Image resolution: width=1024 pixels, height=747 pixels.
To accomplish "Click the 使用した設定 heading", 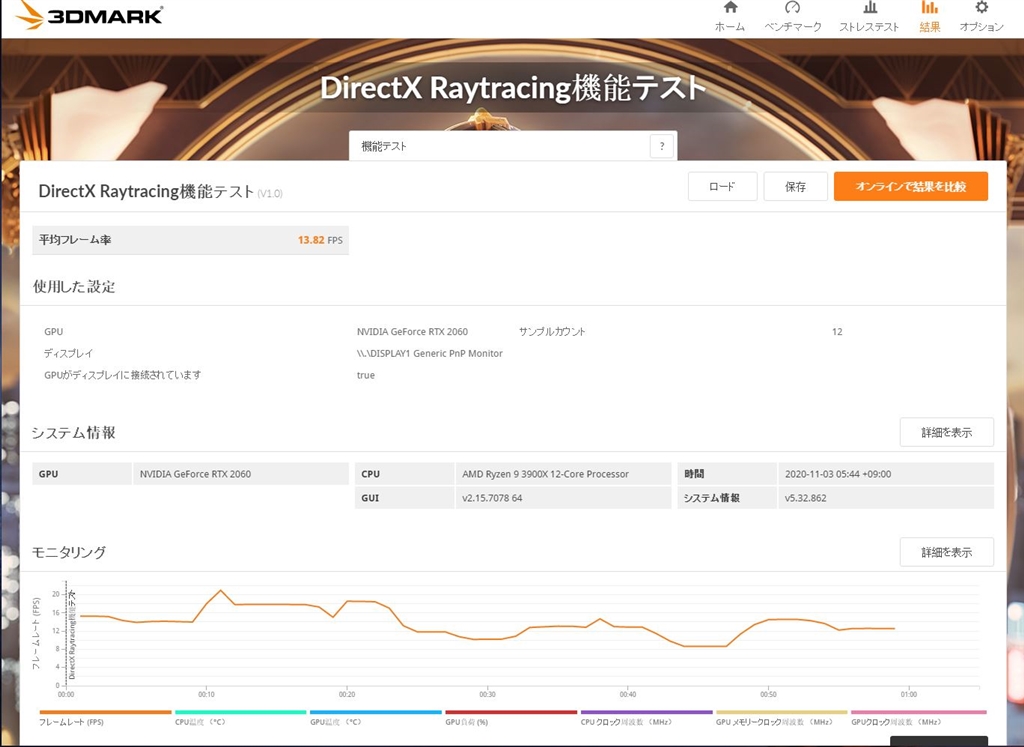I will tap(74, 287).
